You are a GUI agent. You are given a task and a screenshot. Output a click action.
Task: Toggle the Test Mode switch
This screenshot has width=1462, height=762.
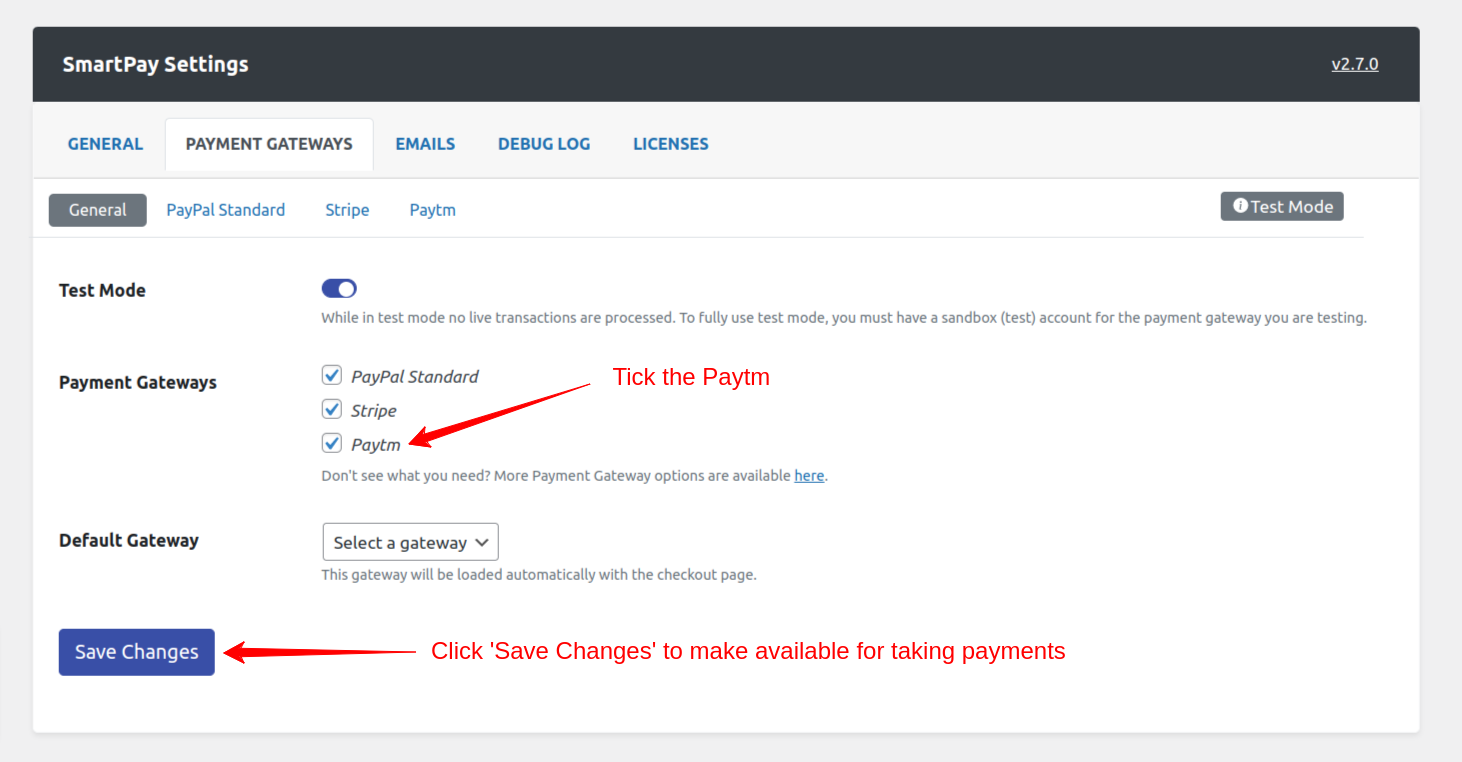339,289
